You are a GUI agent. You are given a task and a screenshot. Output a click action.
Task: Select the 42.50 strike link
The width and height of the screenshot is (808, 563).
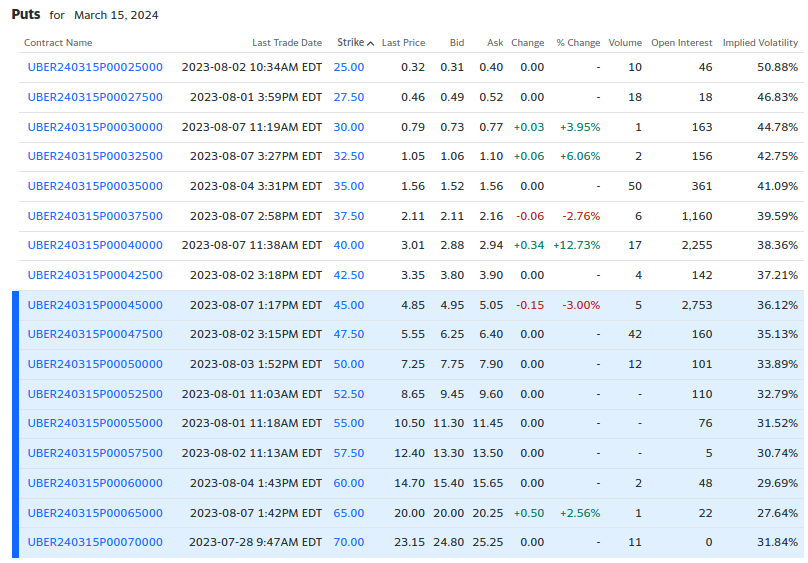click(x=349, y=275)
